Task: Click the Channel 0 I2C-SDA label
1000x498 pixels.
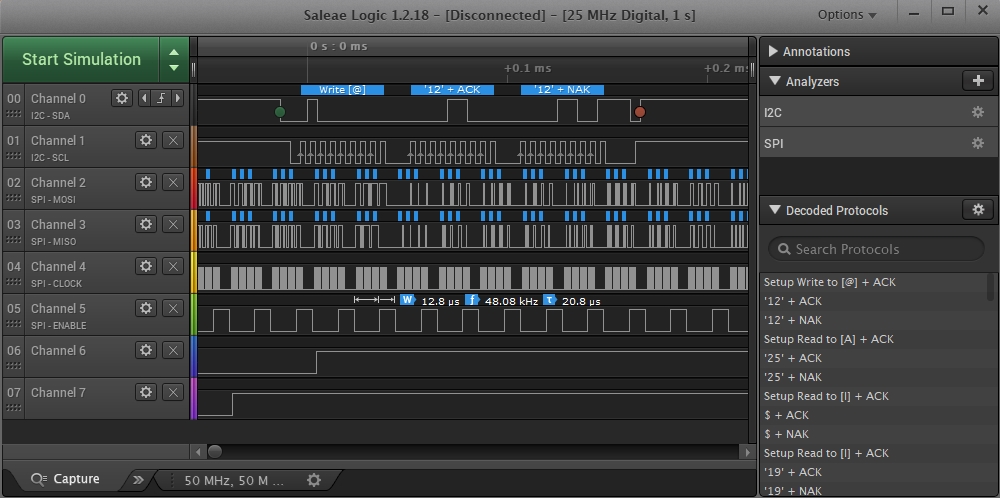Action: (50, 116)
